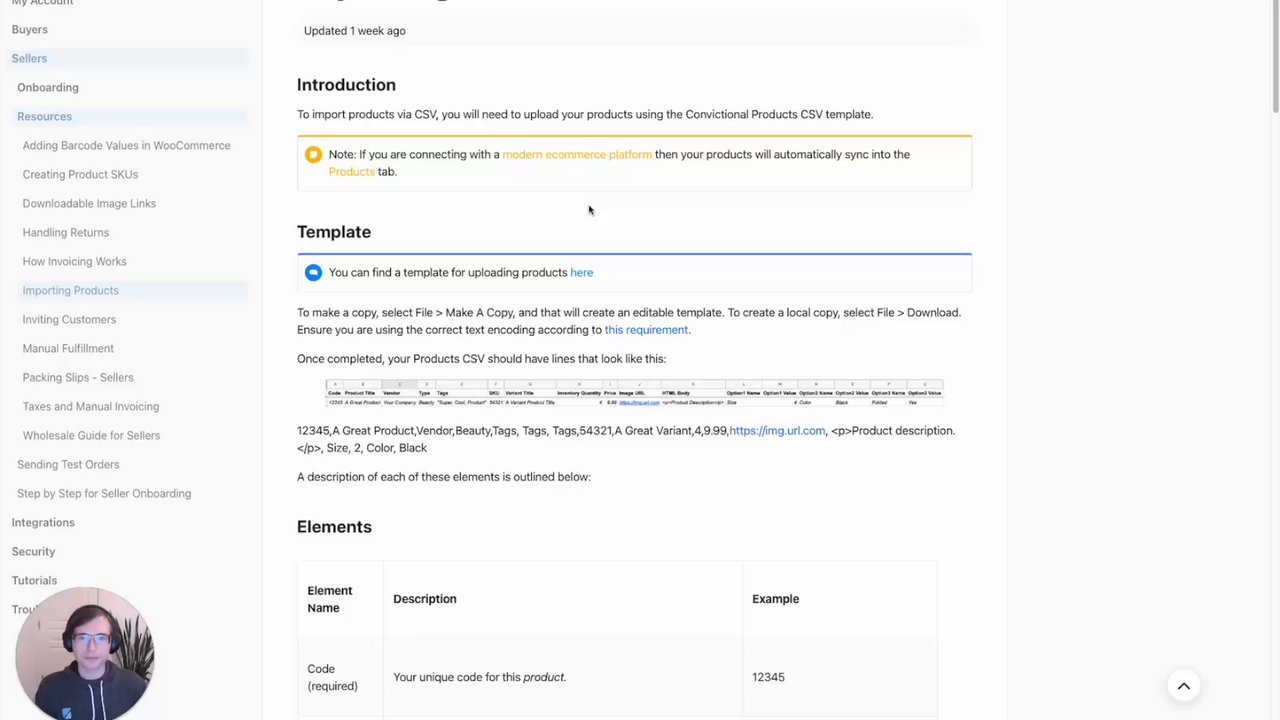The image size is (1280, 720).
Task: Open the 'modern ecommerce platform' link
Action: (576, 154)
